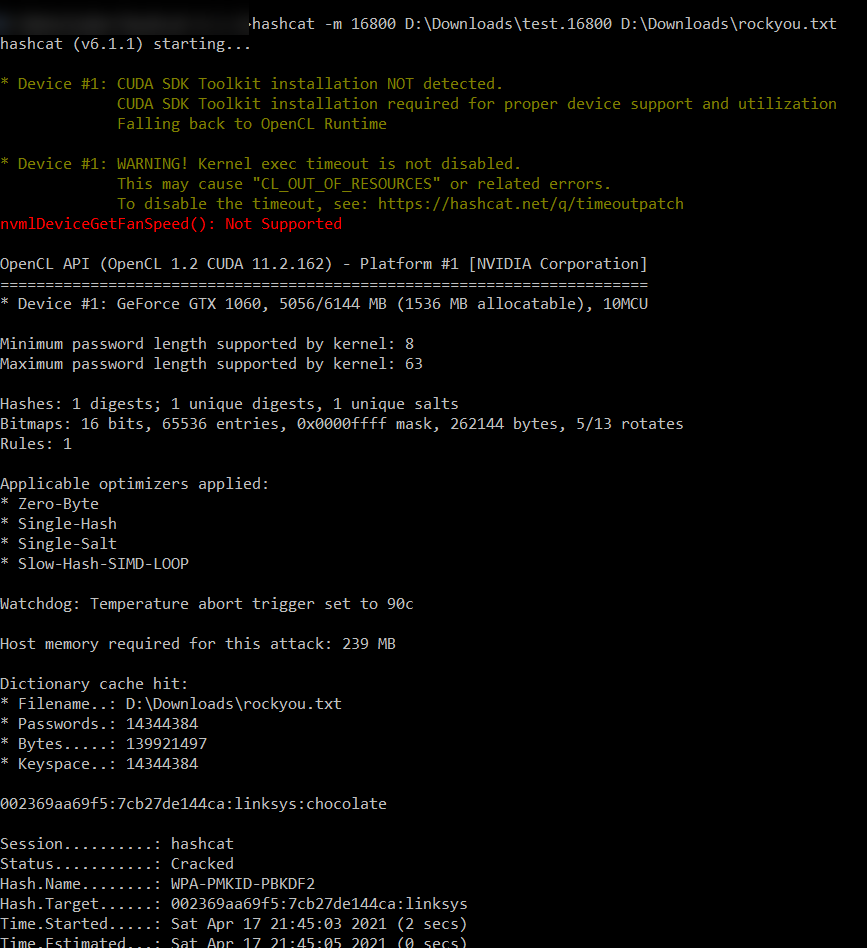
Task: Click 'Falling back to OpenCL Runtime' text
Action: [x=252, y=124]
